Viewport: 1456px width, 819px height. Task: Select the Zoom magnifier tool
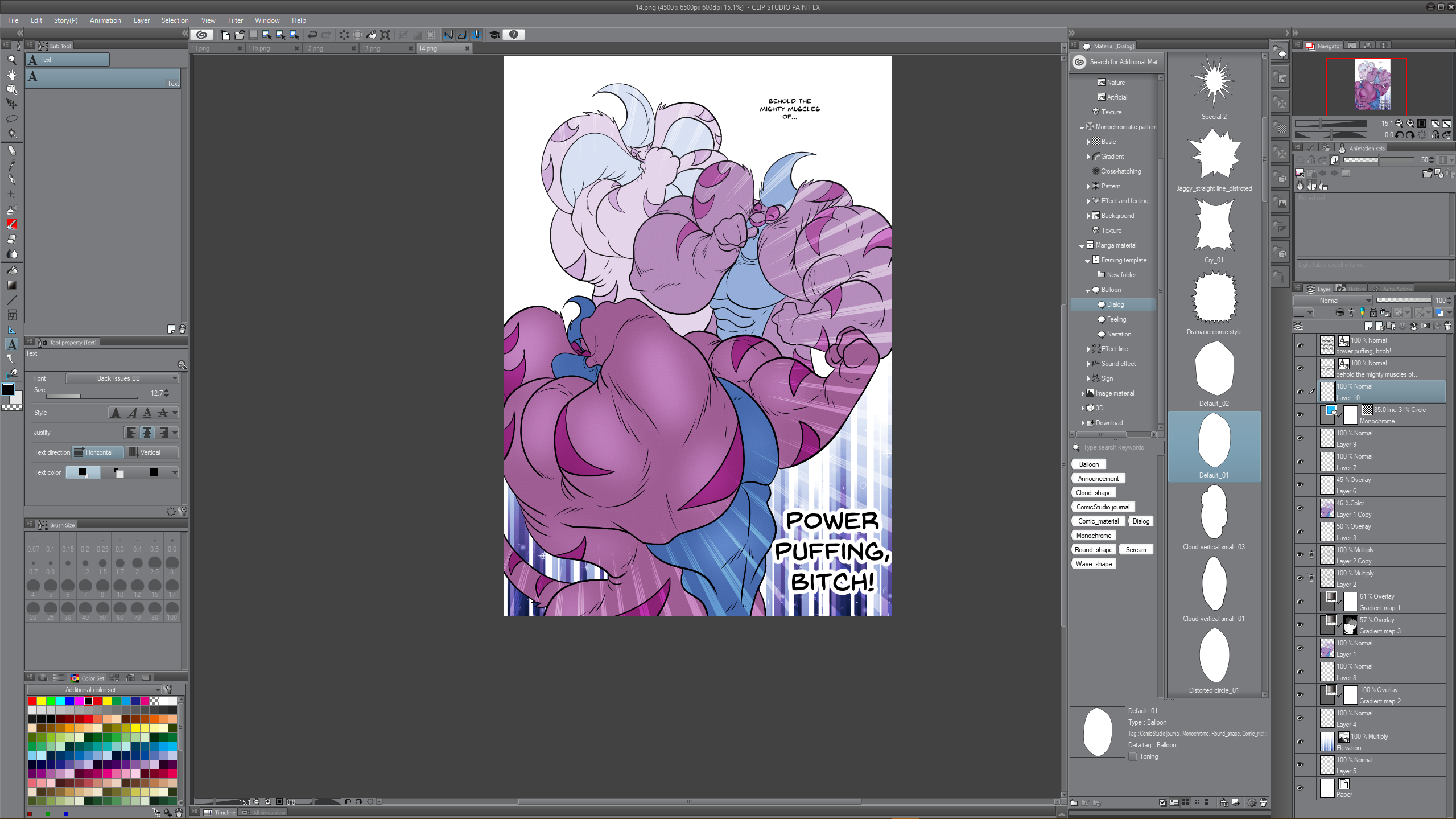11,60
